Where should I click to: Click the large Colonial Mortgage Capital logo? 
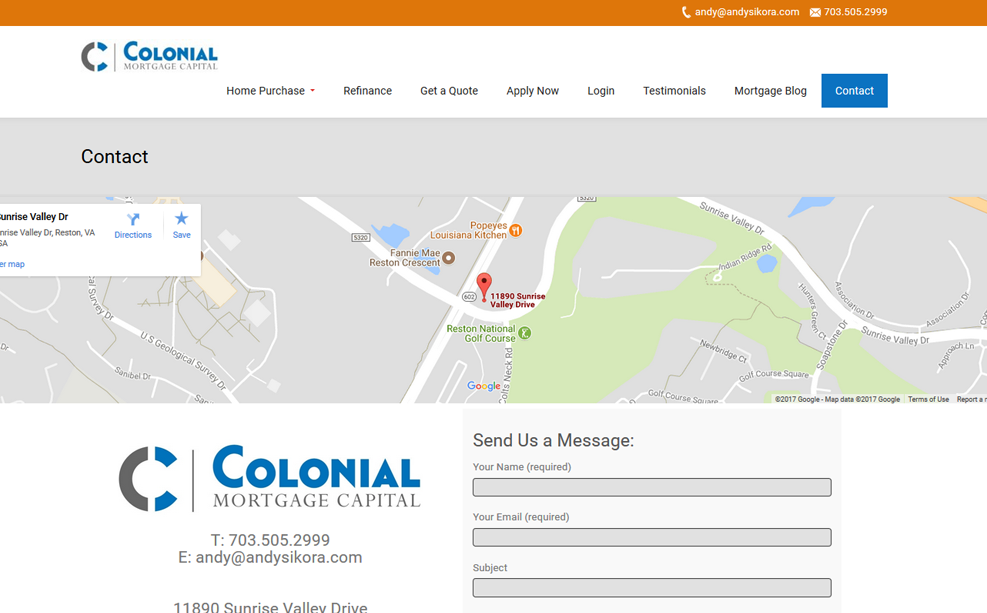coord(269,478)
